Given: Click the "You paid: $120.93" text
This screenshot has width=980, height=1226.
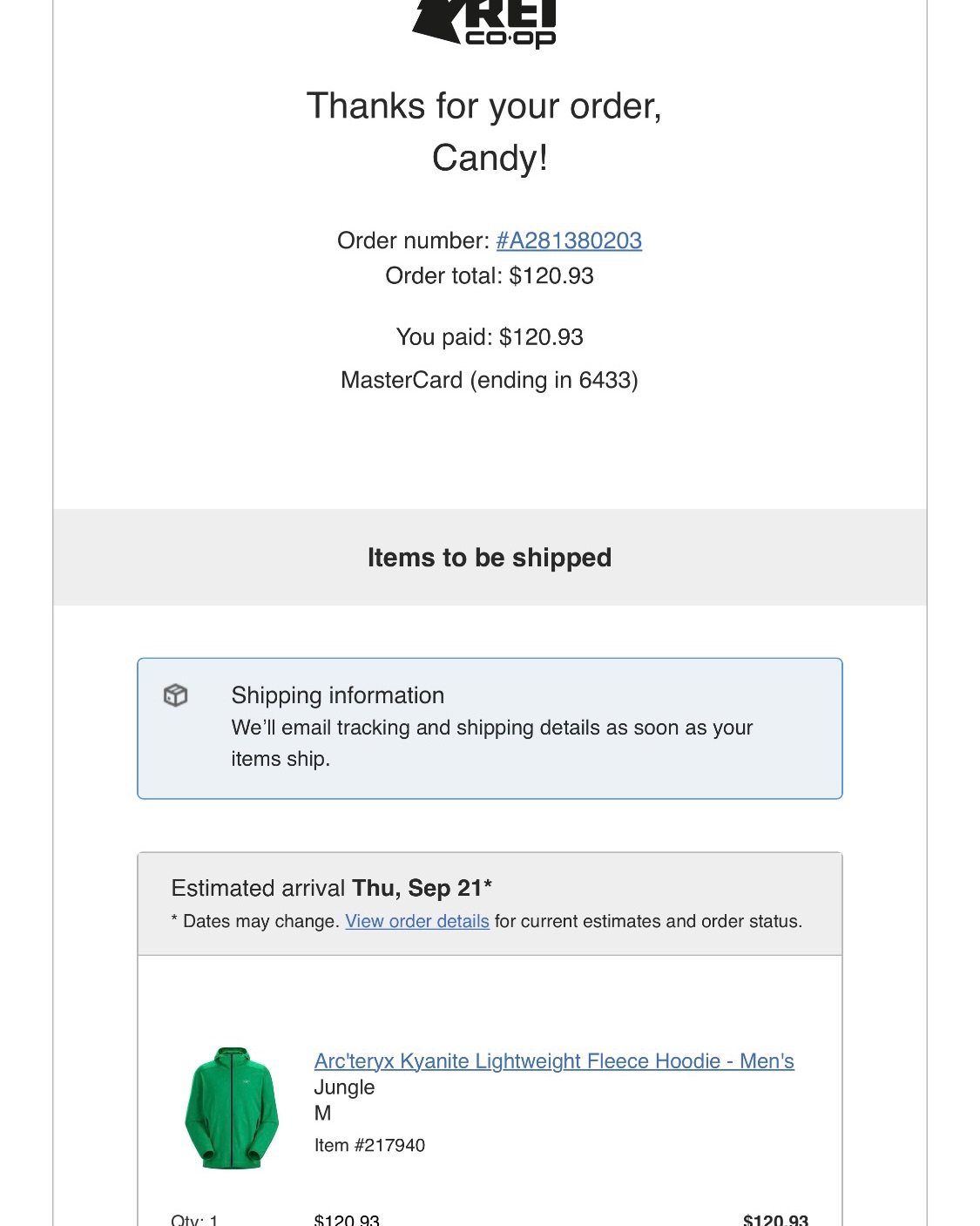Looking at the screenshot, I should tap(490, 337).
